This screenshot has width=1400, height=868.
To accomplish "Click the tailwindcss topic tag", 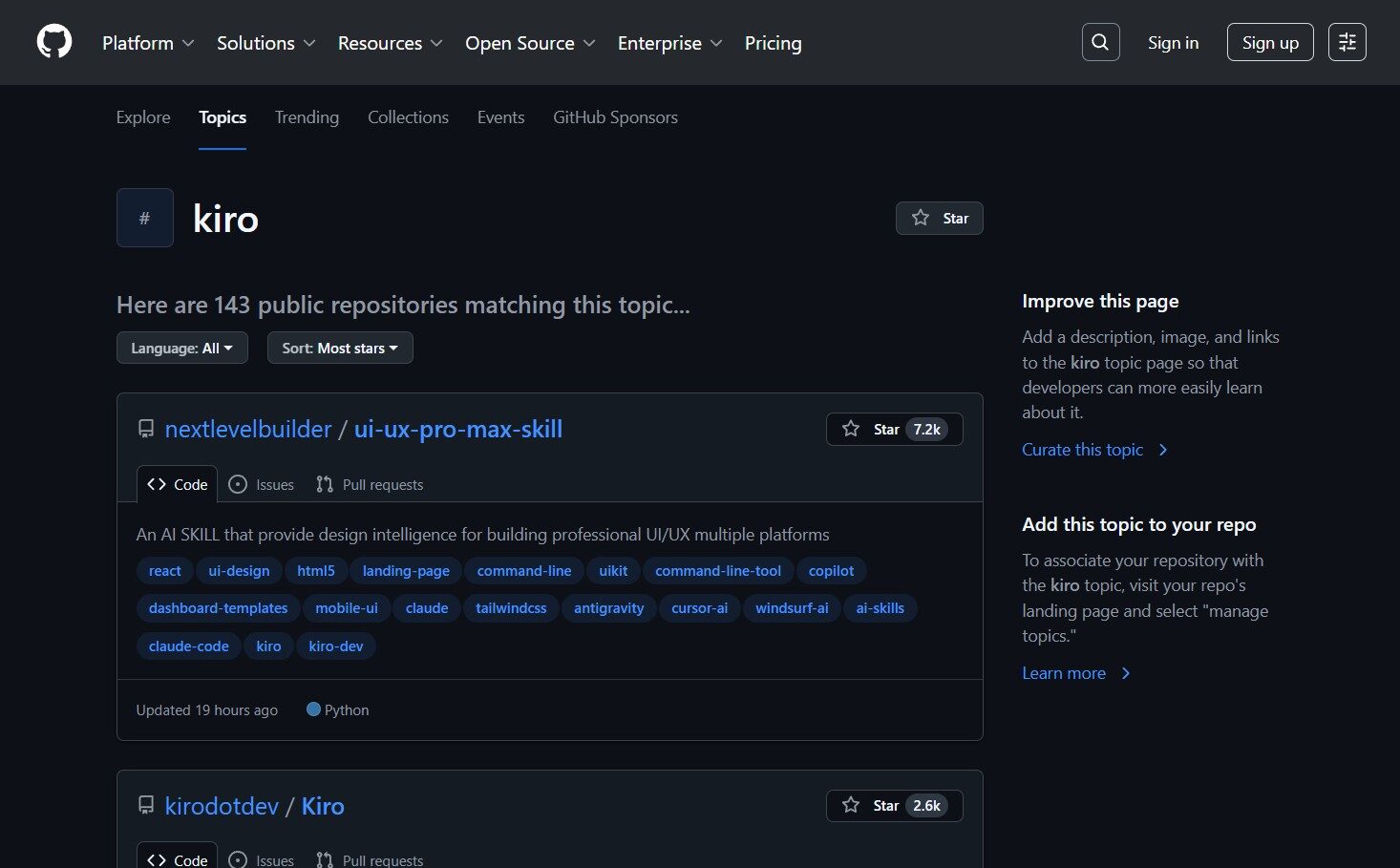I will pyautogui.click(x=511, y=608).
